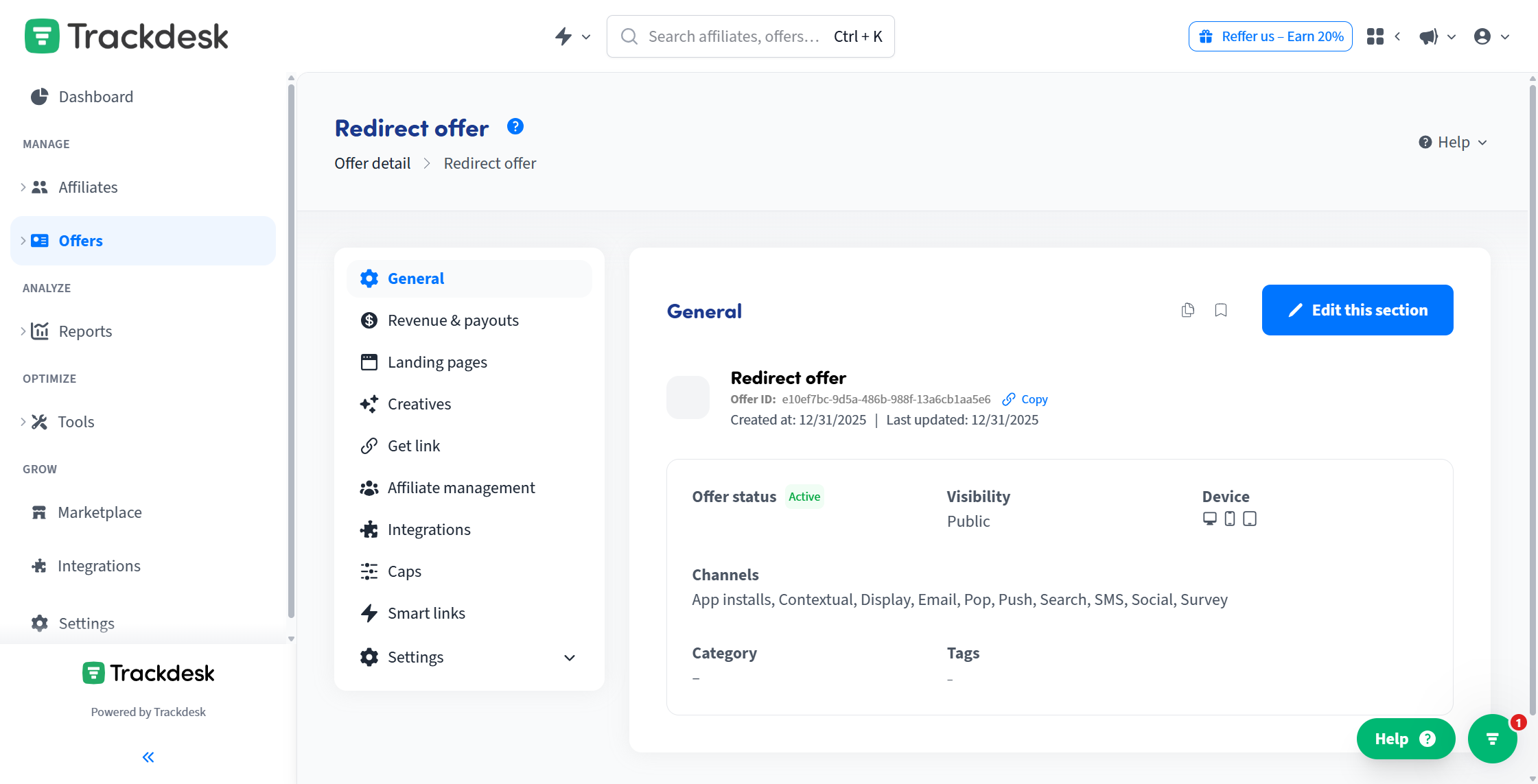Switch to the Revenue & payouts section

click(x=453, y=320)
